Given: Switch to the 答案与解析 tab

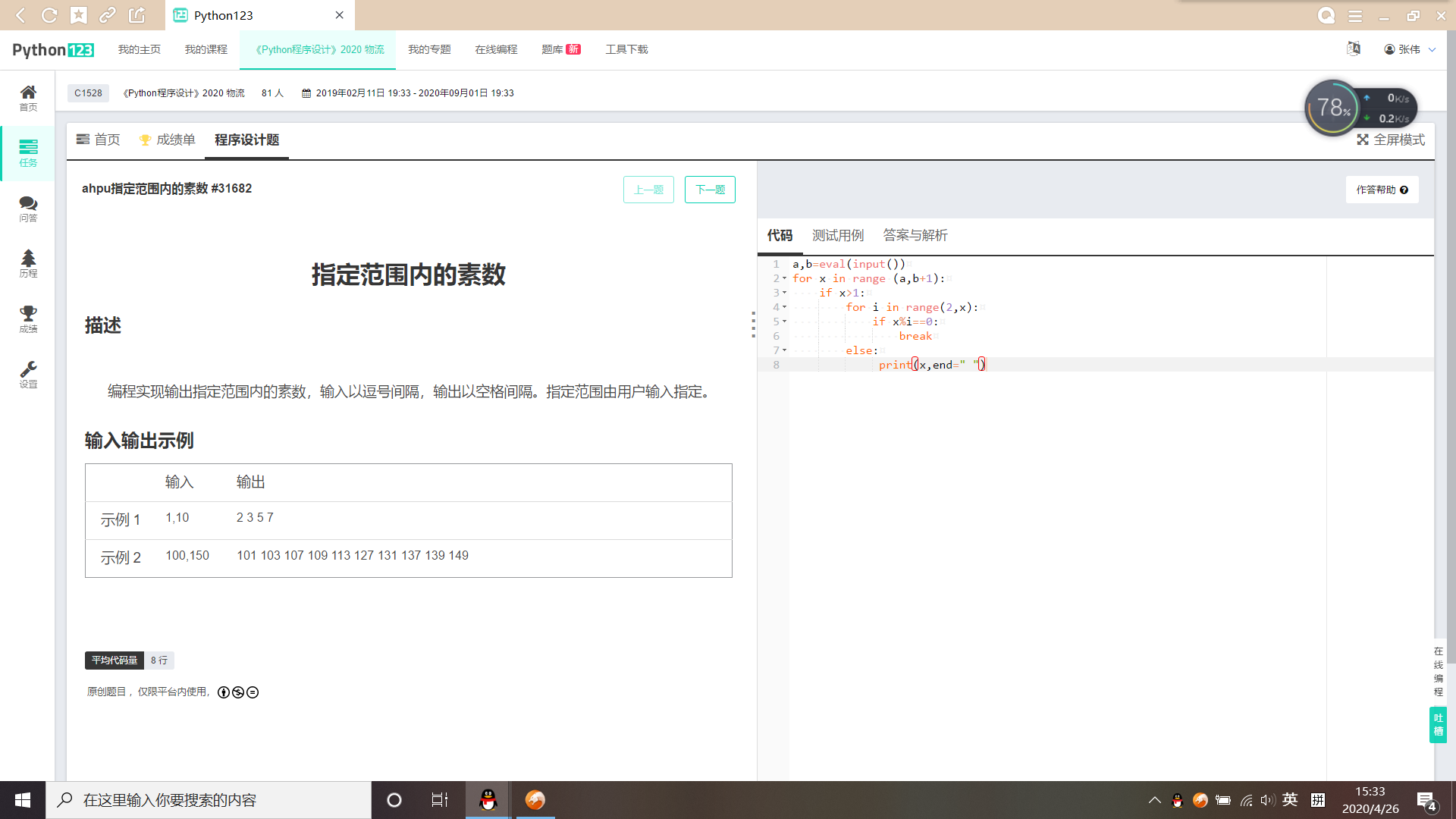Looking at the screenshot, I should coord(915,235).
